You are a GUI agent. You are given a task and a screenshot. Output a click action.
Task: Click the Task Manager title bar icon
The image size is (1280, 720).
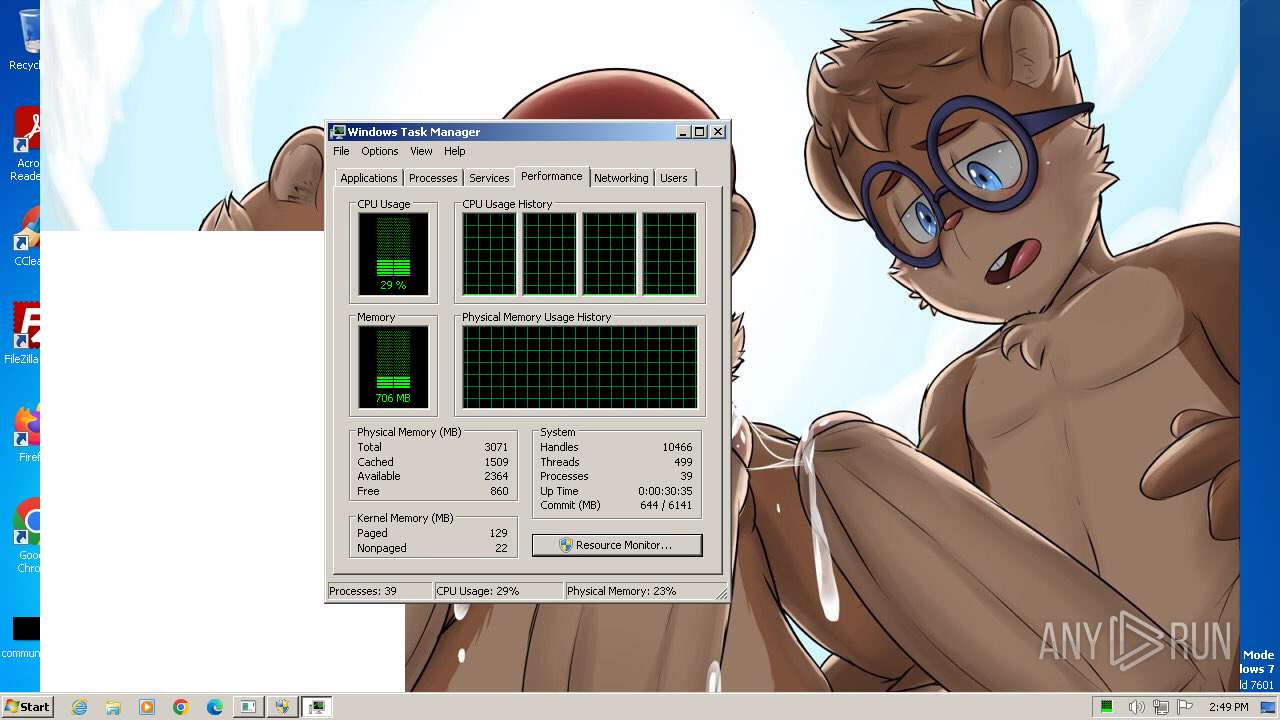point(338,132)
